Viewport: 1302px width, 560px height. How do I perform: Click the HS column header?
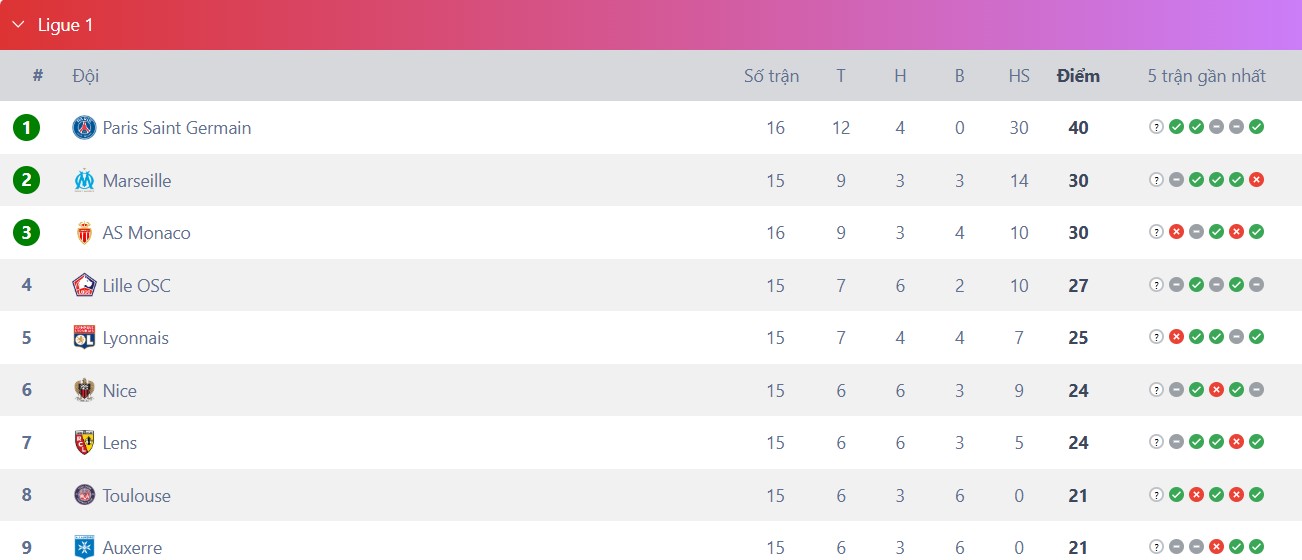coord(1019,76)
